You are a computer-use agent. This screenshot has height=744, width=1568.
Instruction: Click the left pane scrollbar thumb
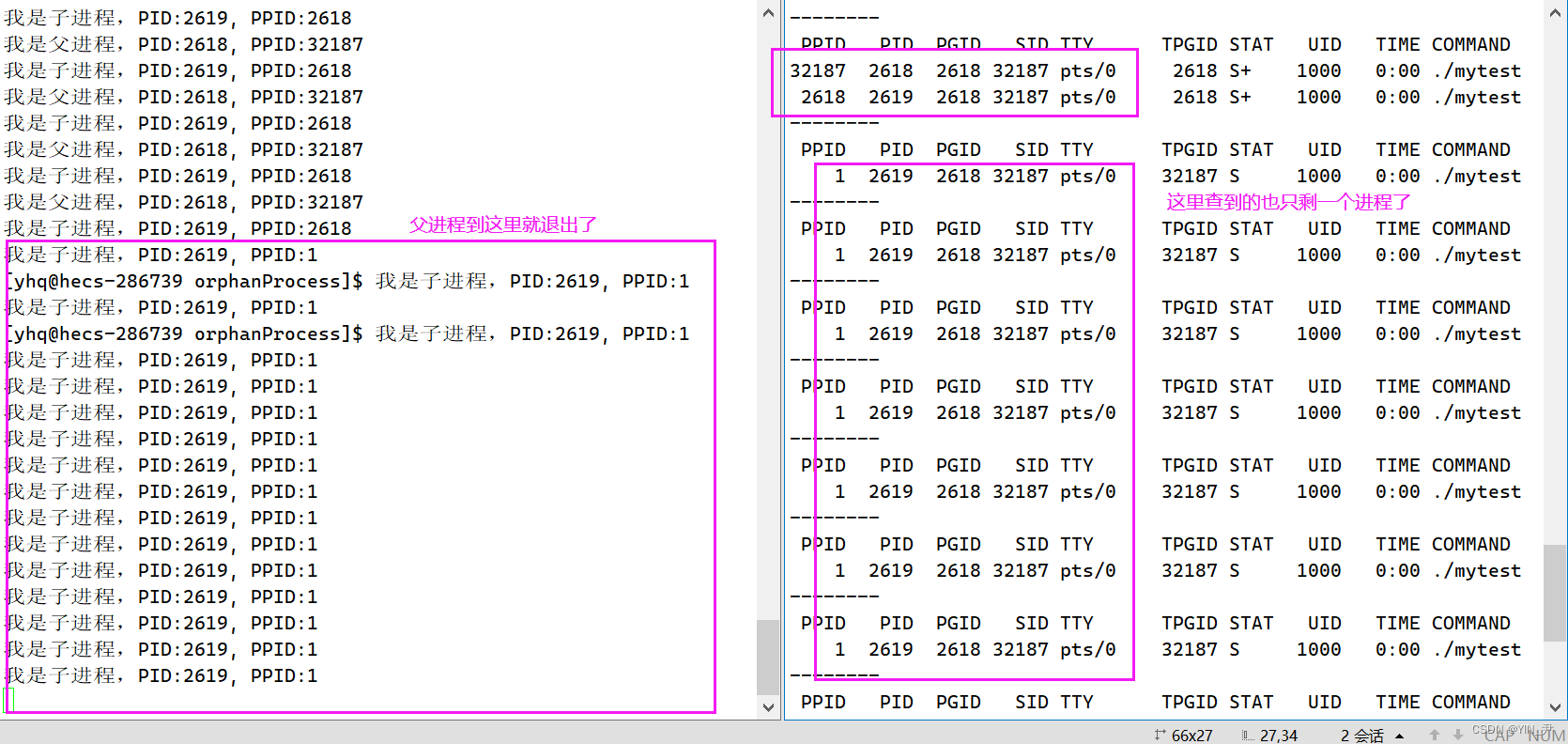coord(768,657)
